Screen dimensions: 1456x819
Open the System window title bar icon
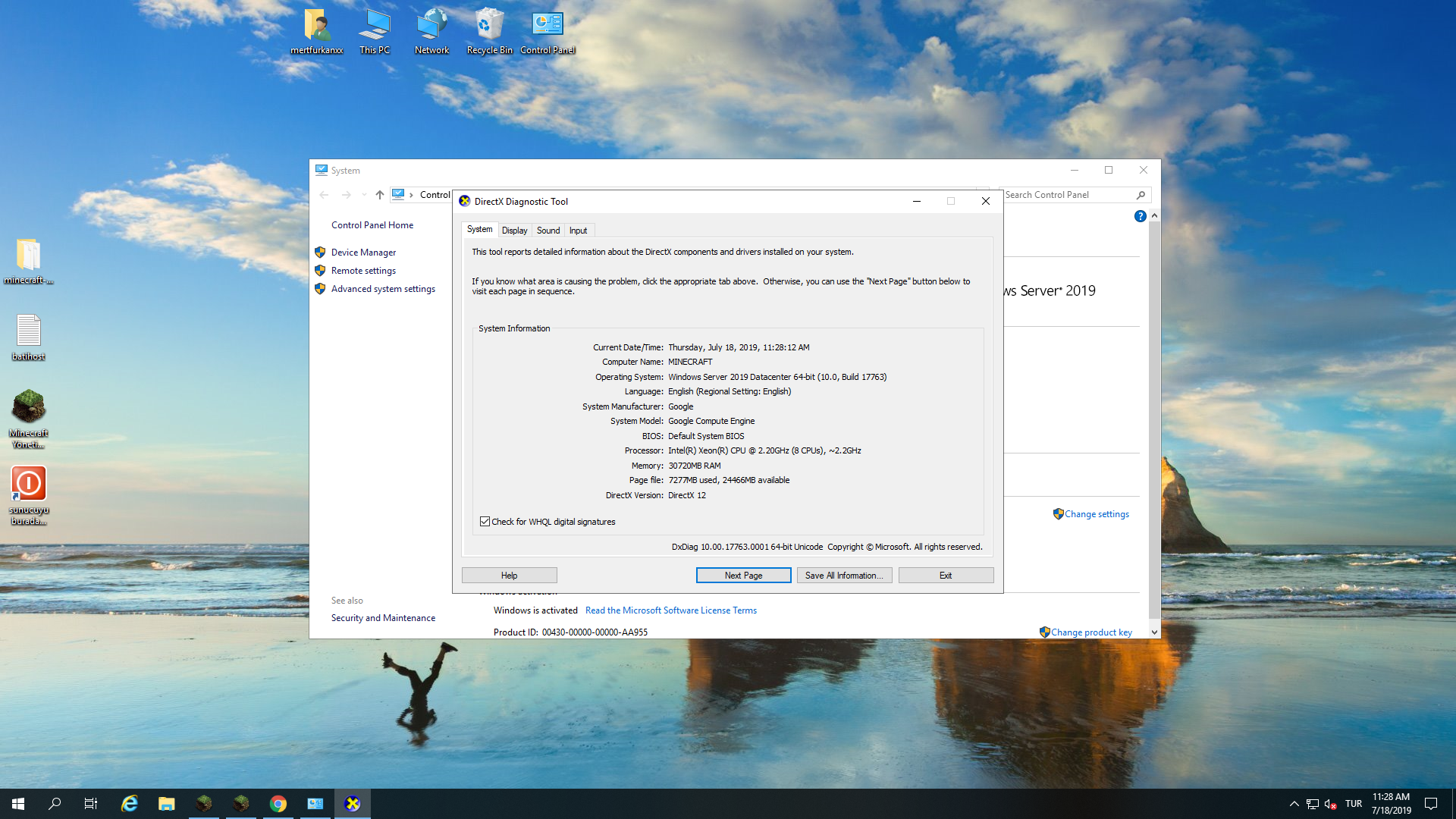click(x=322, y=170)
